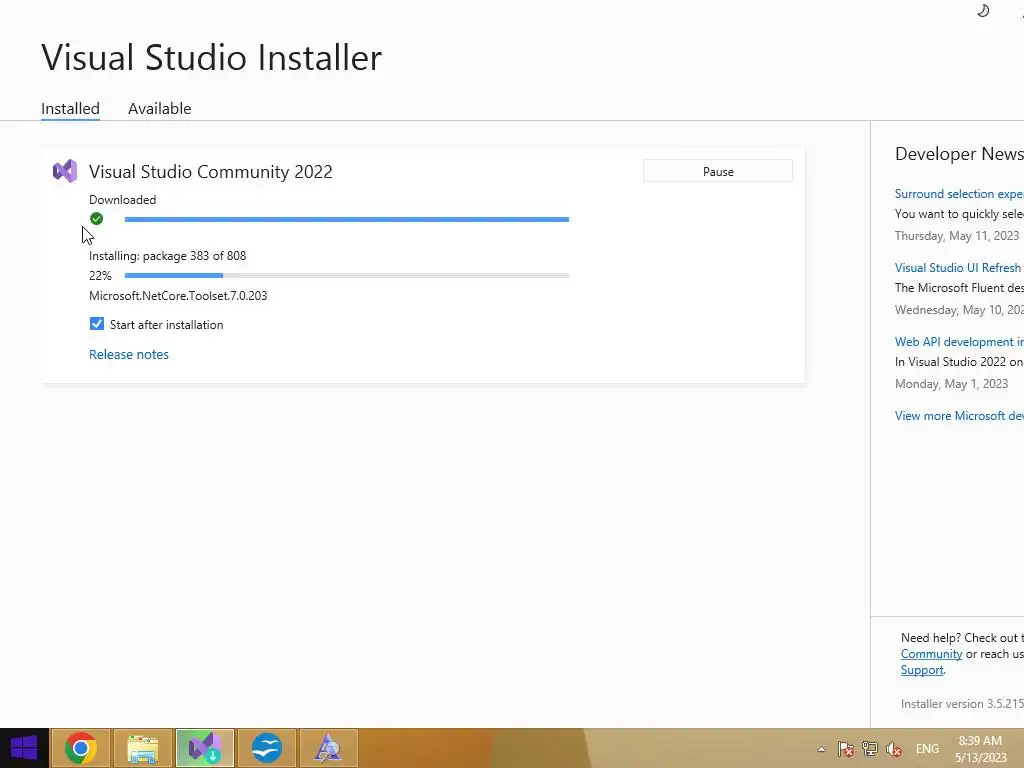Open the Windows Start button

(x=24, y=748)
